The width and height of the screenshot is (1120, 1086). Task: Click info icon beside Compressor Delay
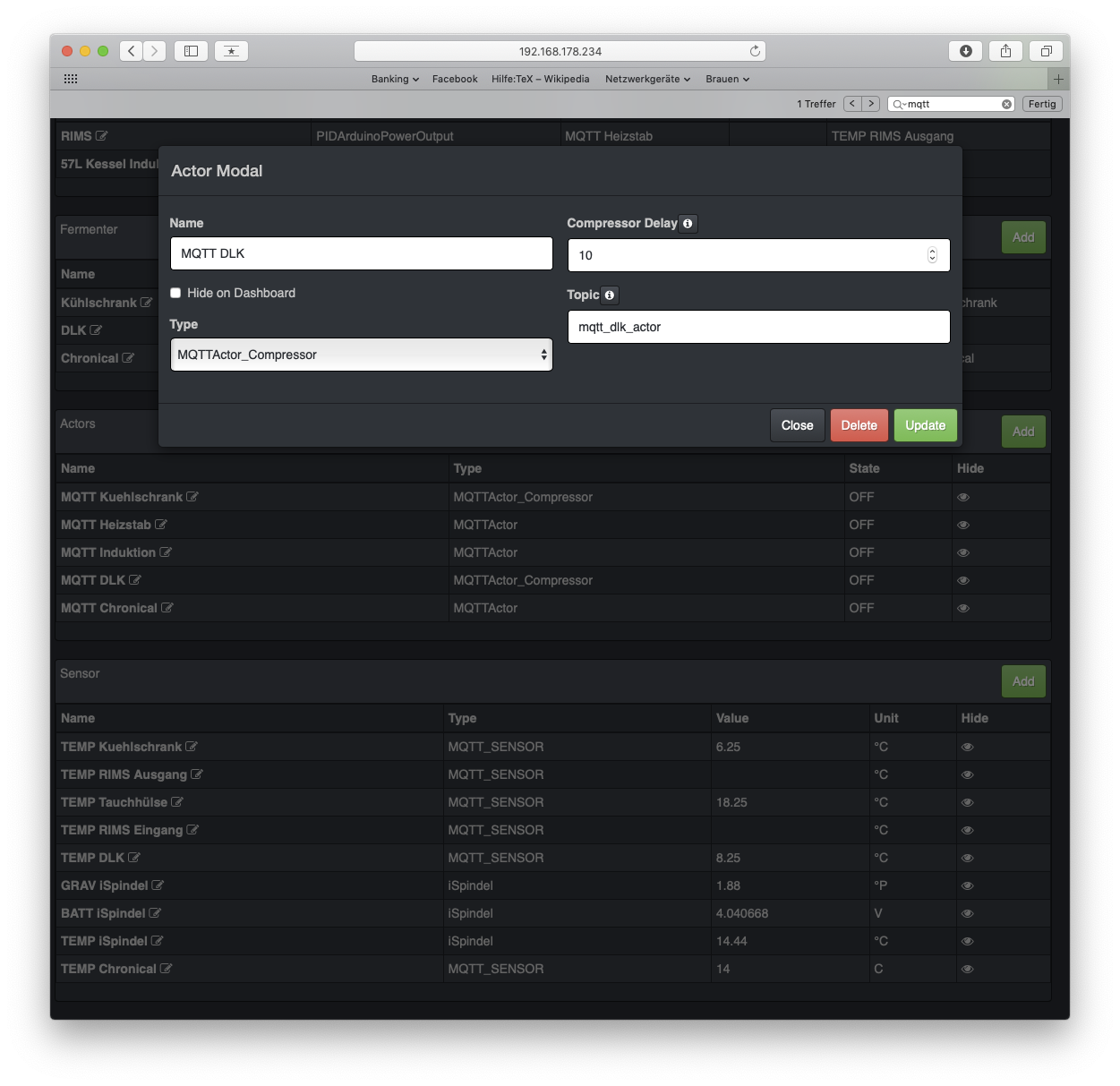688,224
